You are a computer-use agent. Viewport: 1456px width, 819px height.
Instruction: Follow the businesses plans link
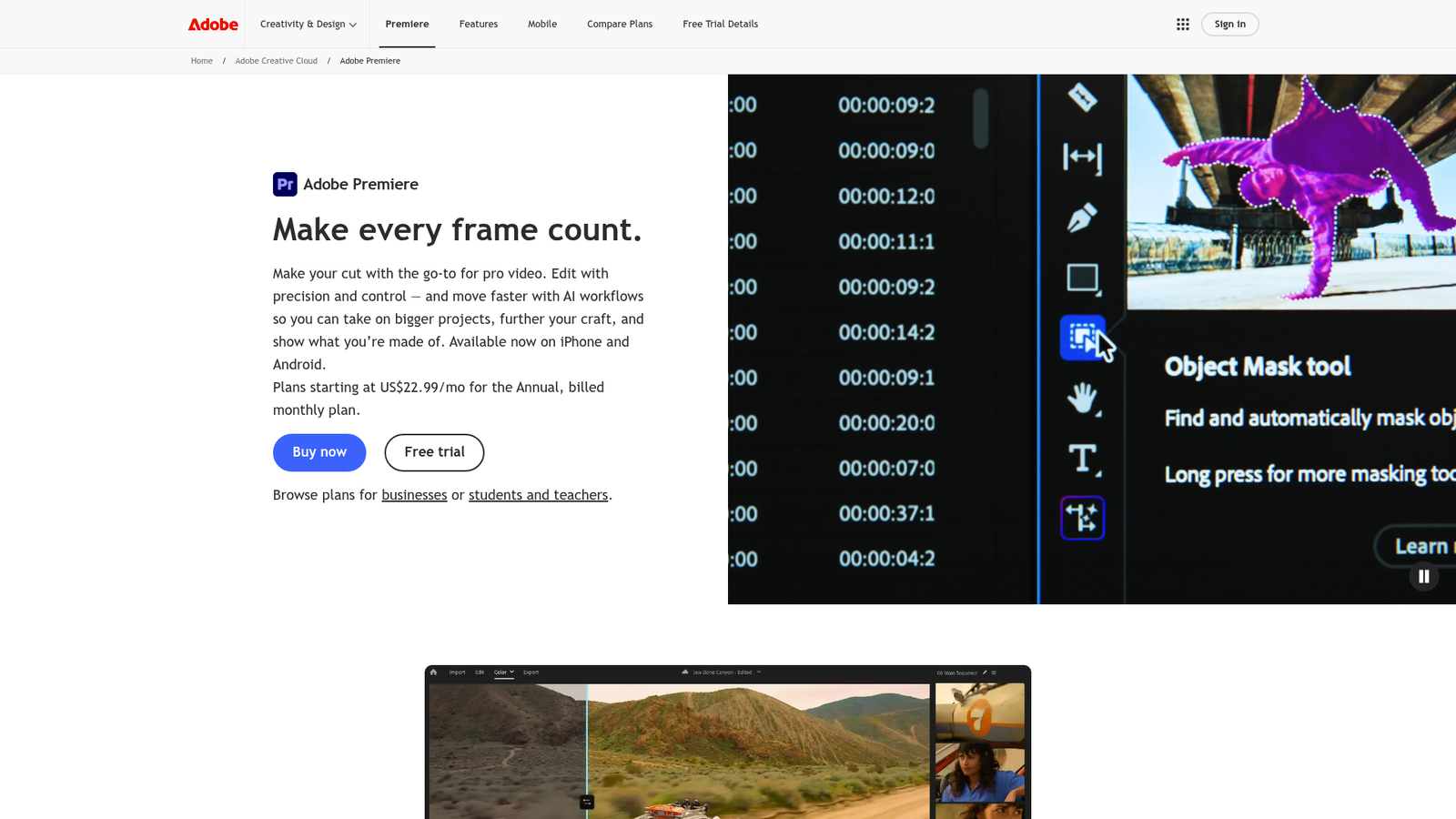414,495
